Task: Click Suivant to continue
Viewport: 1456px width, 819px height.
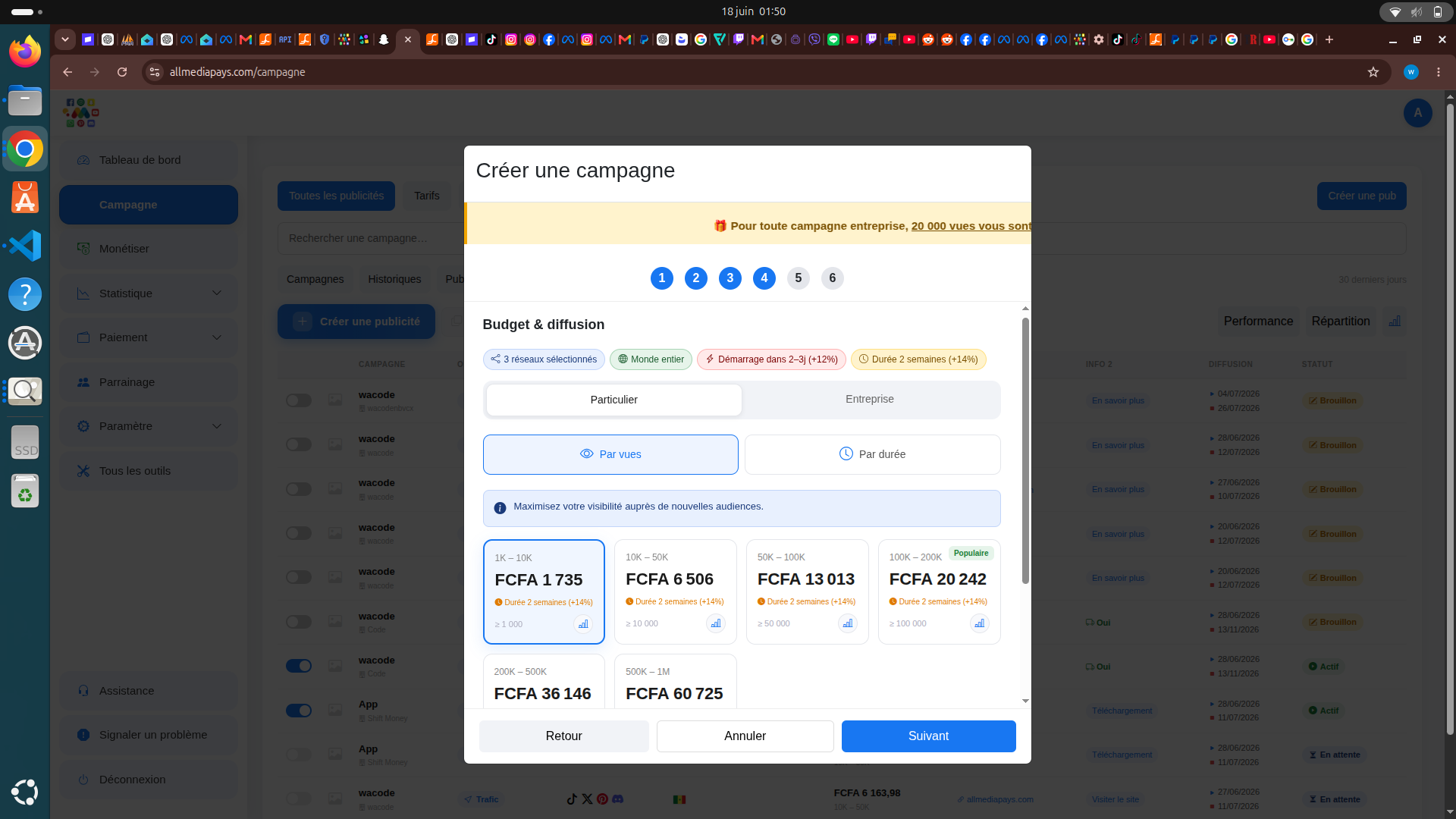Action: (928, 736)
